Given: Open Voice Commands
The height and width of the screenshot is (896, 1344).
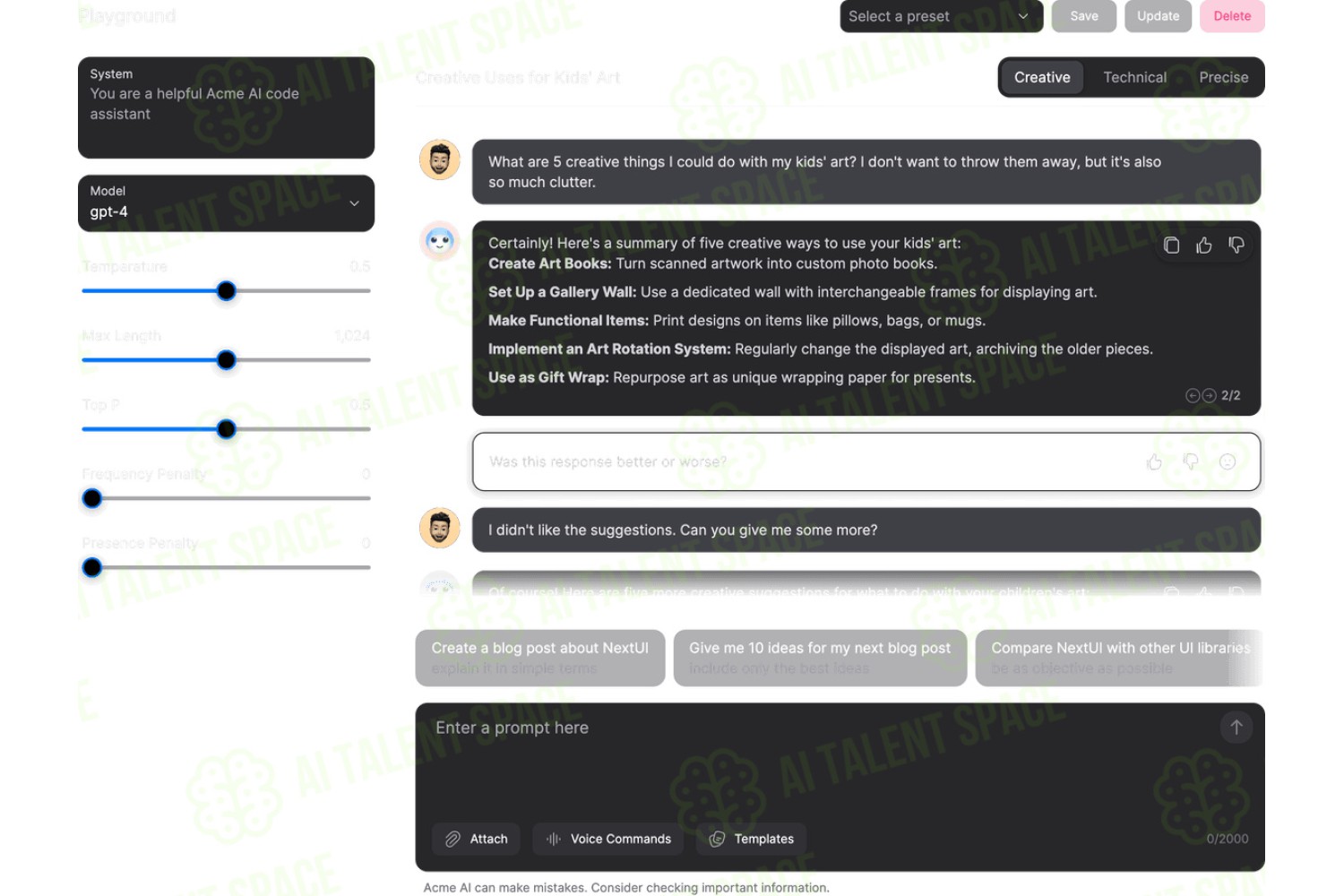Looking at the screenshot, I should coord(608,839).
